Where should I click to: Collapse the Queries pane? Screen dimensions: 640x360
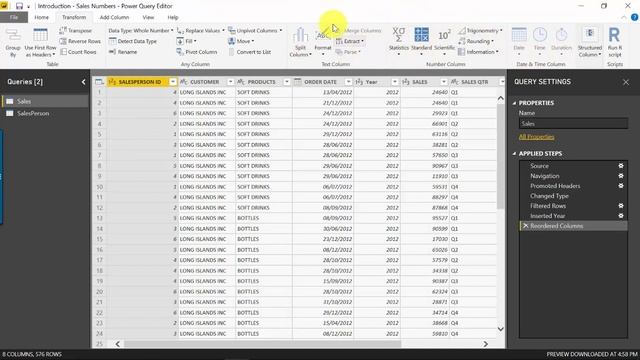(83, 82)
